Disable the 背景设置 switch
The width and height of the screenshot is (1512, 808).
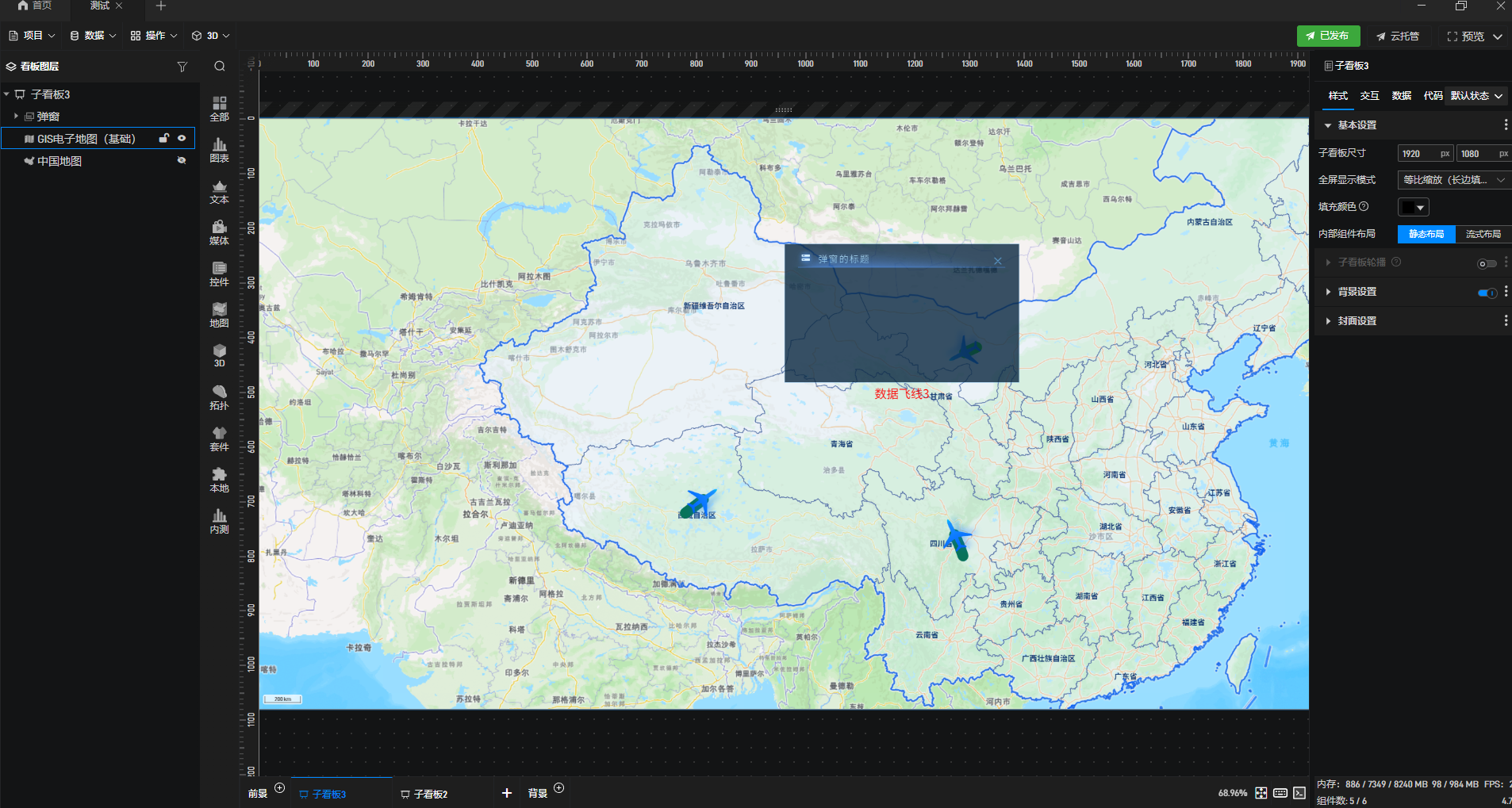coord(1487,293)
